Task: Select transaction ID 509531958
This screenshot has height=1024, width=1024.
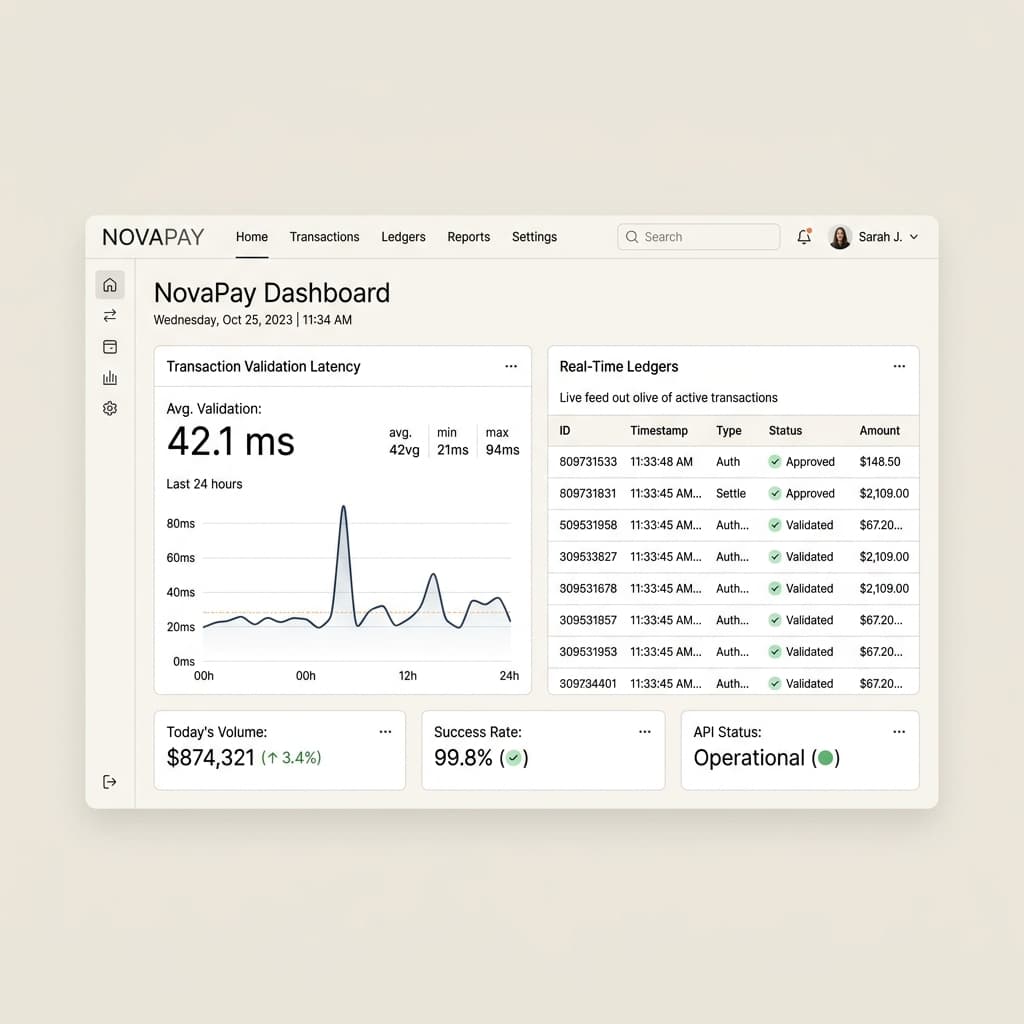Action: (x=588, y=525)
